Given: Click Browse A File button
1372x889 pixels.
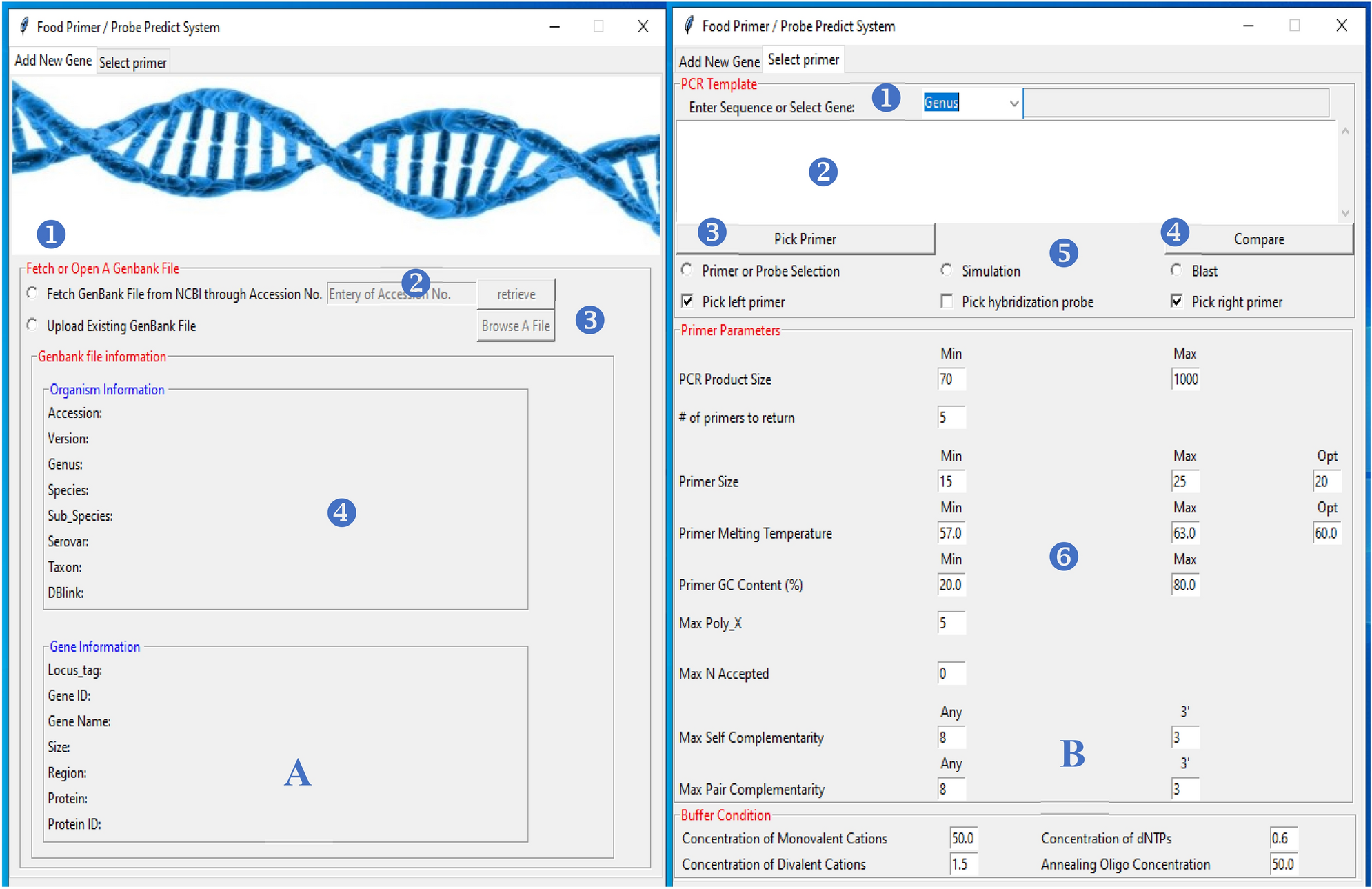Looking at the screenshot, I should 516,326.
